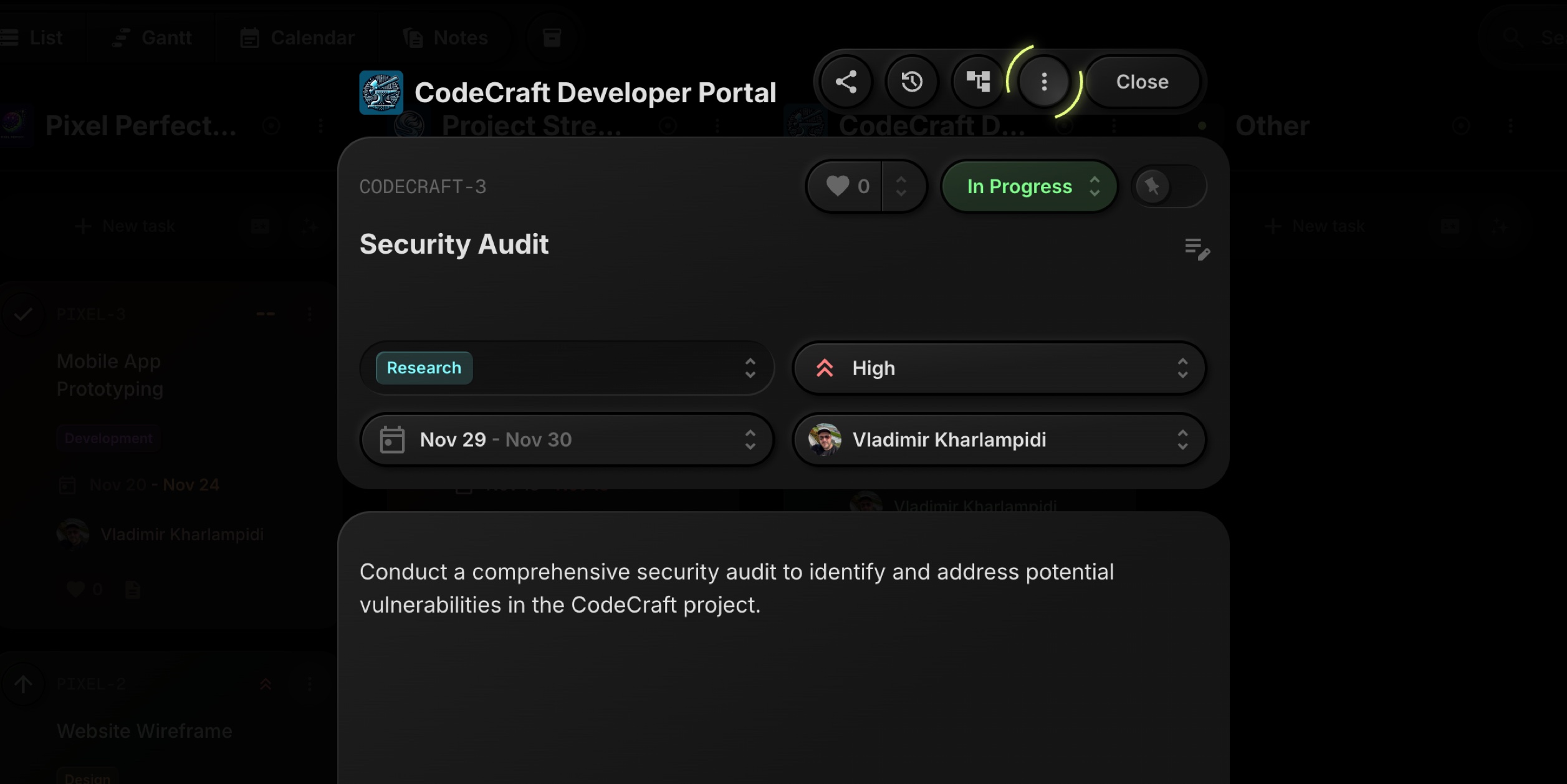Click the heart like icon
The height and width of the screenshot is (784, 1567).
pyautogui.click(x=837, y=186)
